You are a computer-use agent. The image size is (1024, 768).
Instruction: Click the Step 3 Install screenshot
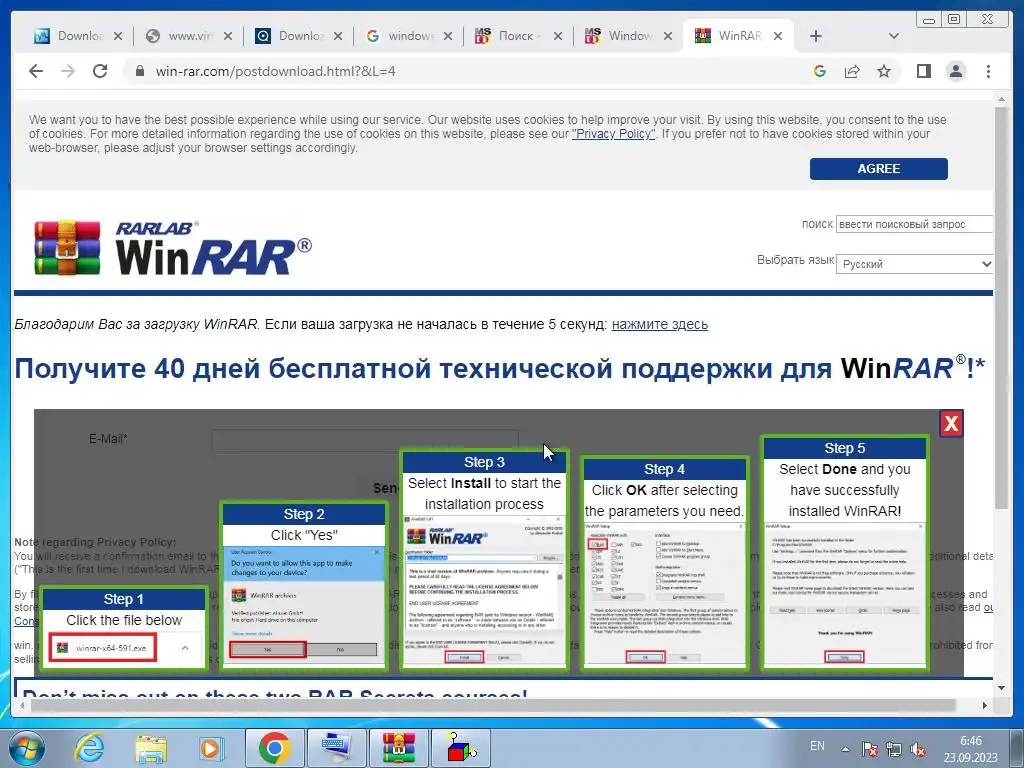[484, 590]
